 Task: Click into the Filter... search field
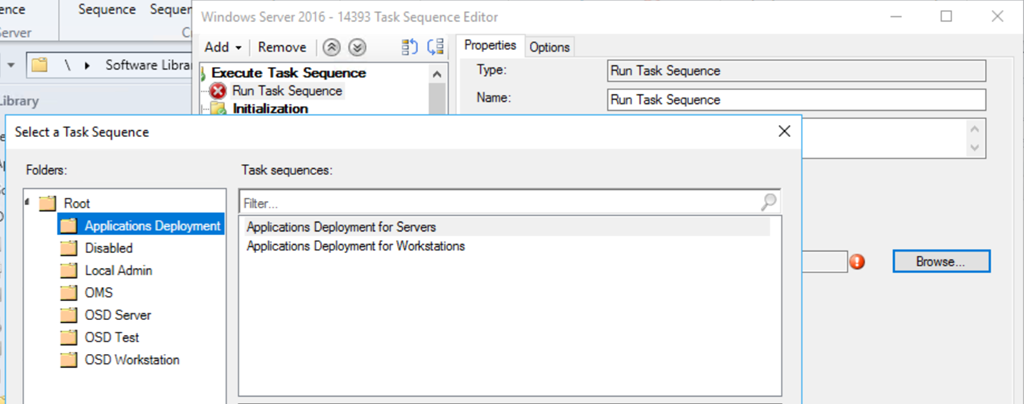tap(500, 203)
